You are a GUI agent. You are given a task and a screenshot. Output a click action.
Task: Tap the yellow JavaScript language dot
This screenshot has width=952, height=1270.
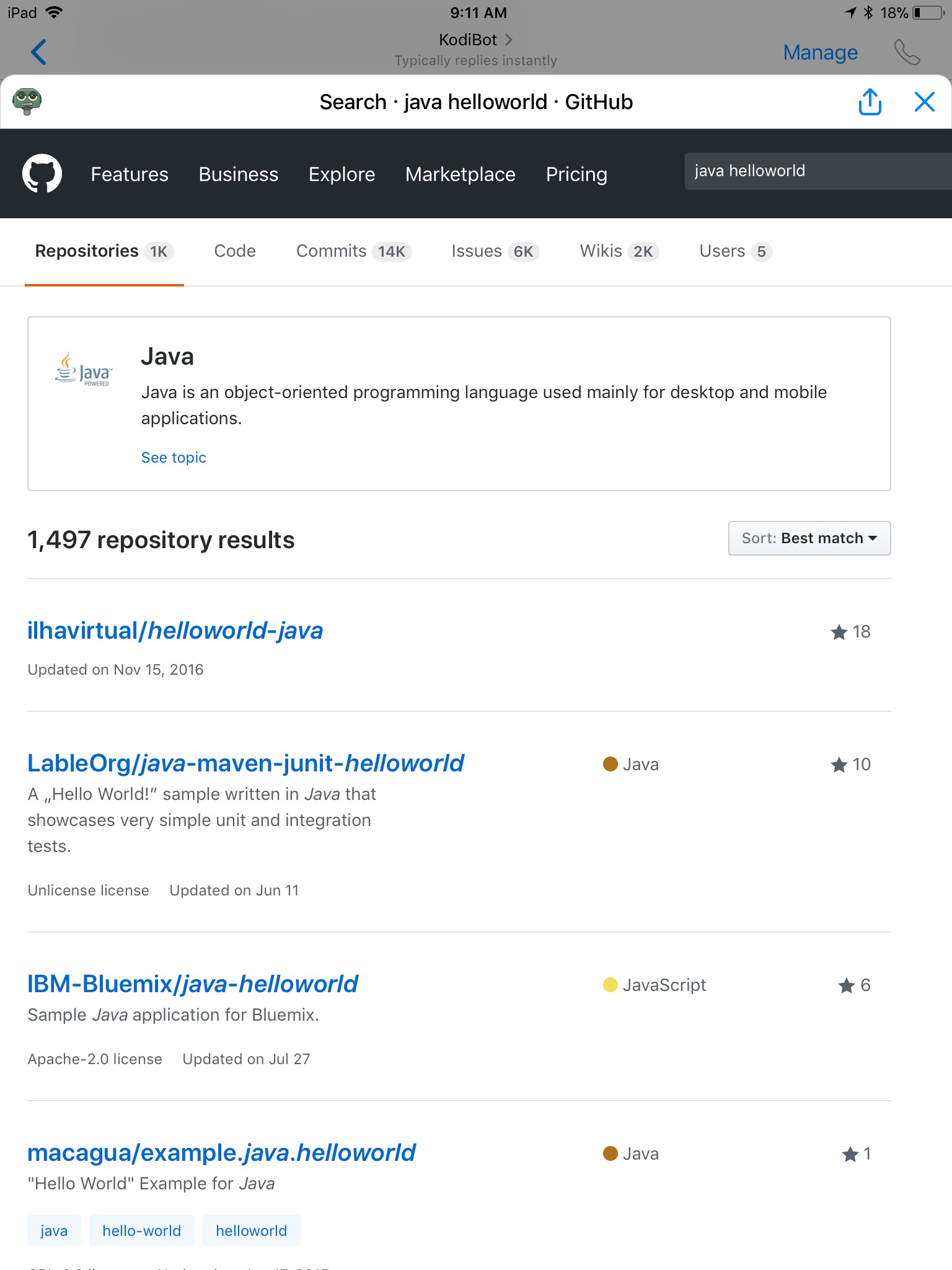click(x=610, y=985)
